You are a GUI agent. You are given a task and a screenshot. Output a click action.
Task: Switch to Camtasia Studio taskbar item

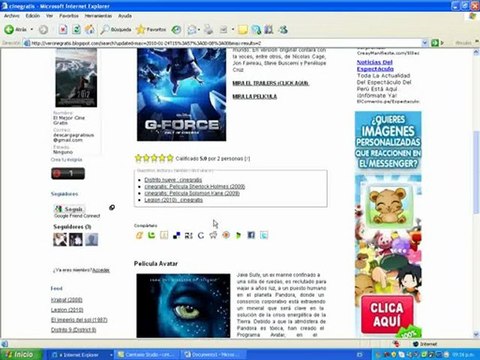coord(146,354)
